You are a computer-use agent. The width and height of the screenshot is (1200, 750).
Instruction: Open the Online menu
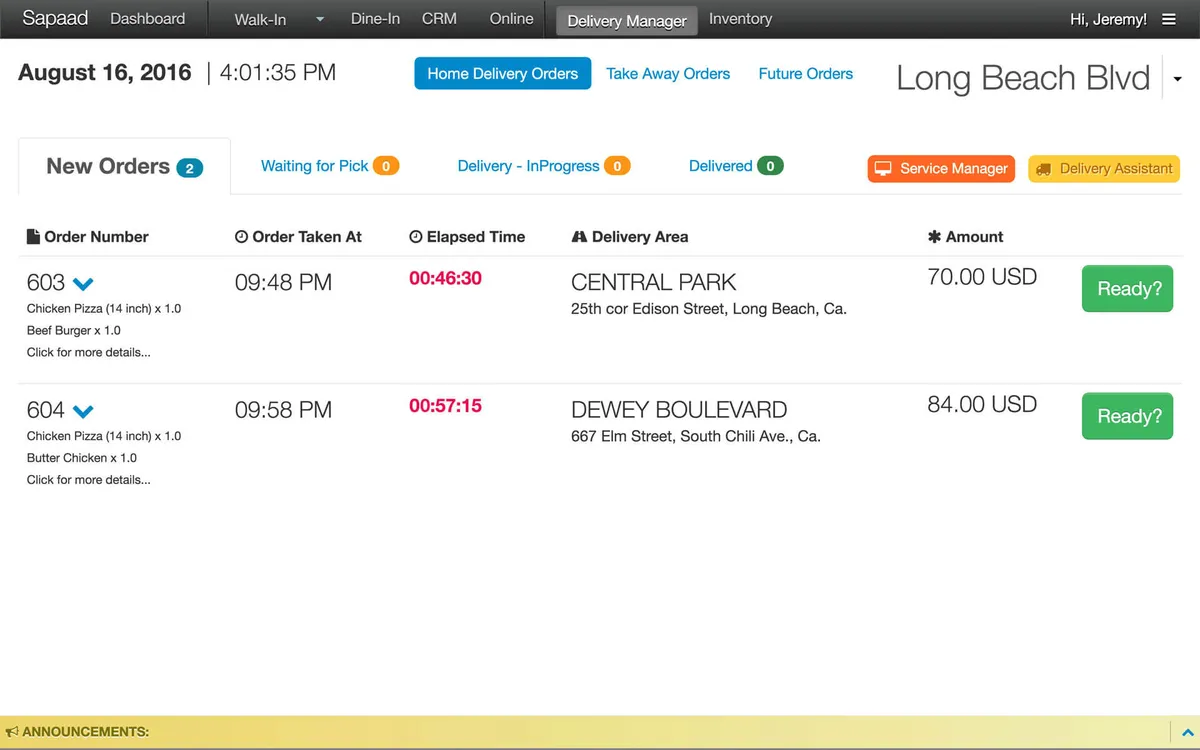click(512, 19)
